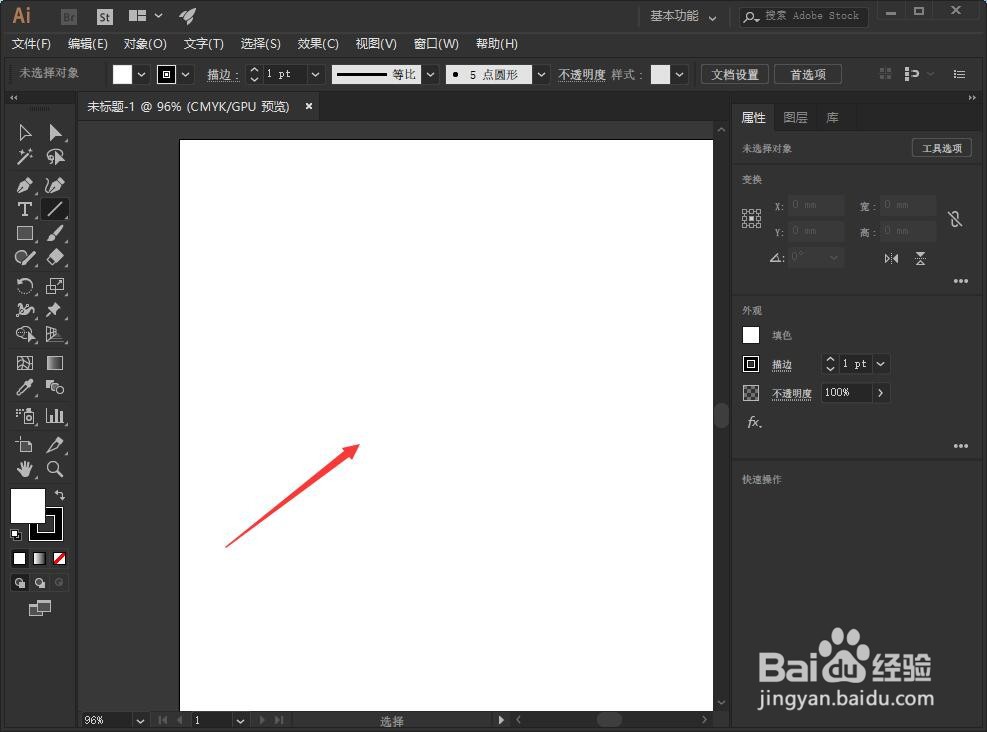Open the artboard navigation dropdown

tap(240, 721)
